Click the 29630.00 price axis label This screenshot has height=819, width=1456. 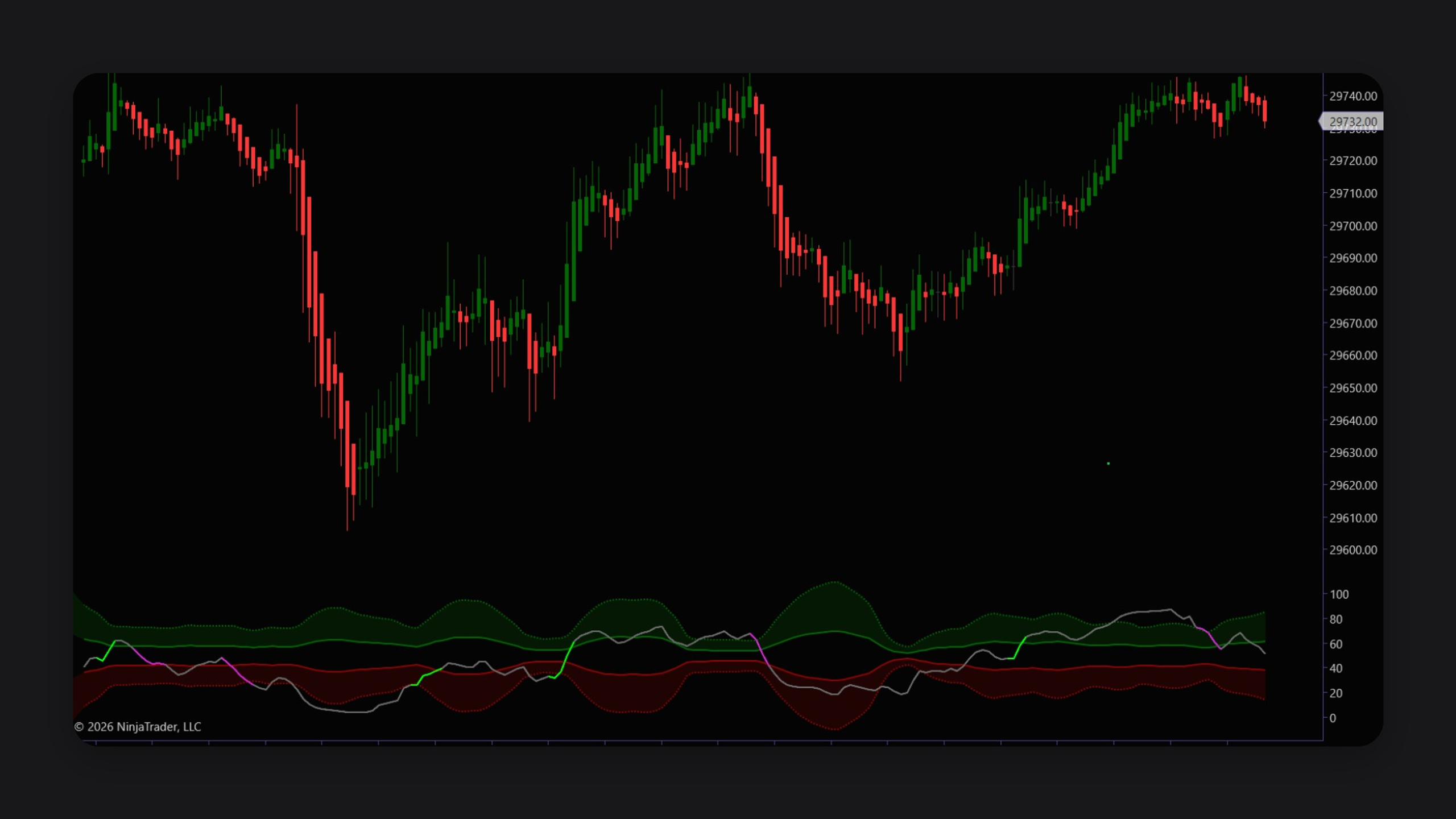1353,453
